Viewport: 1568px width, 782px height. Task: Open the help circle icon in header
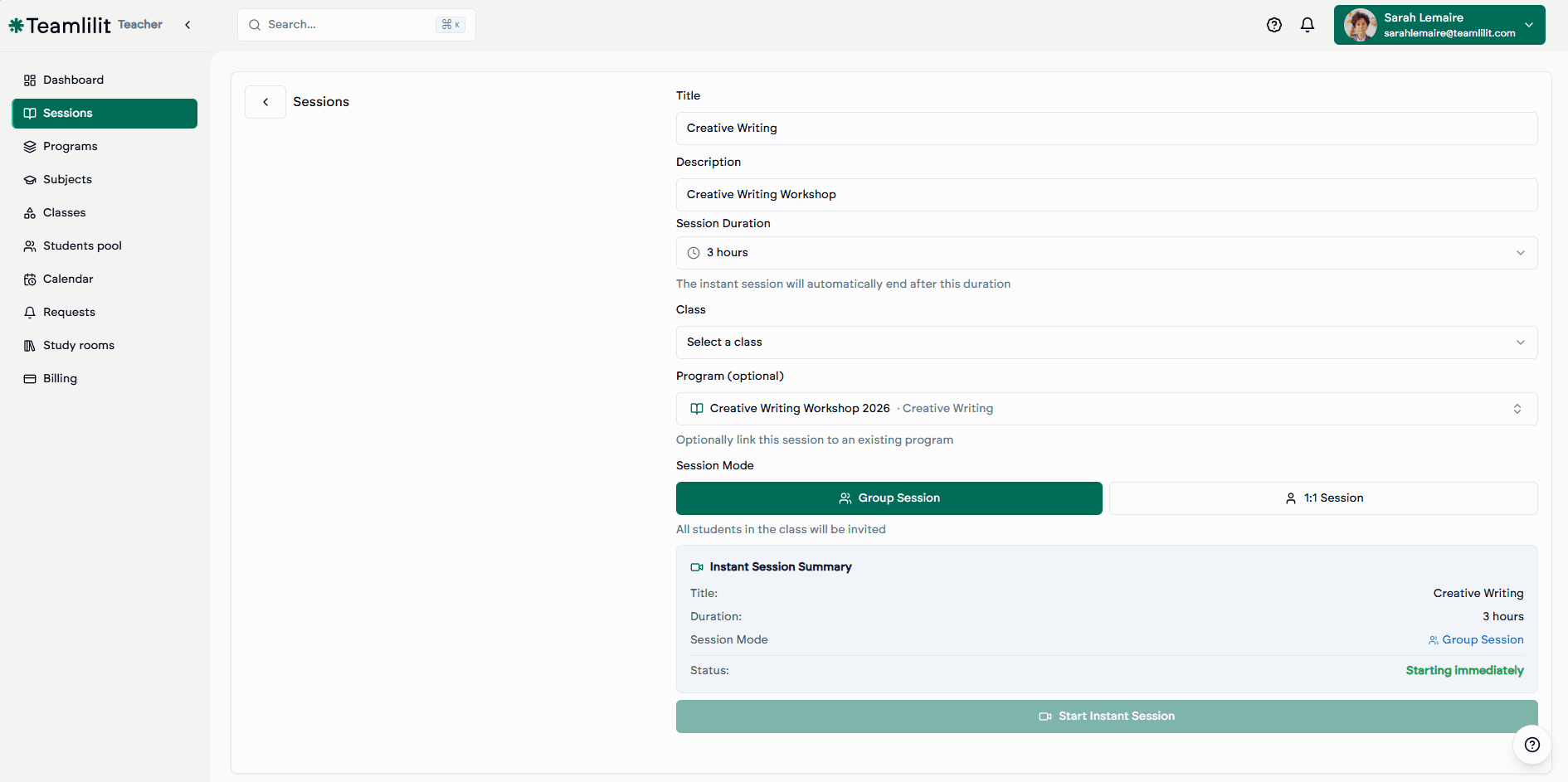[x=1274, y=25]
